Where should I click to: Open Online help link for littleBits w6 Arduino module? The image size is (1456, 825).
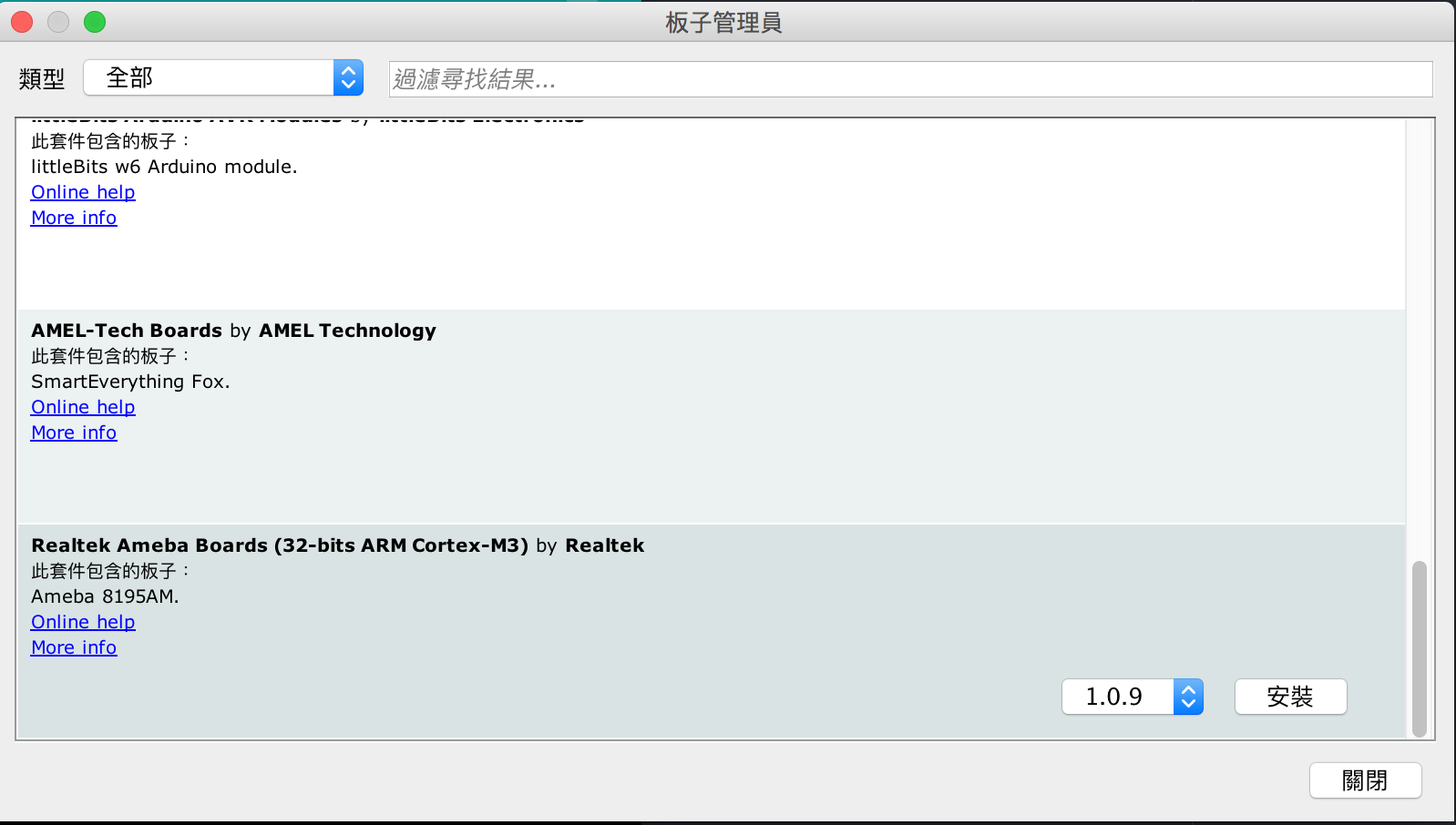tap(83, 192)
